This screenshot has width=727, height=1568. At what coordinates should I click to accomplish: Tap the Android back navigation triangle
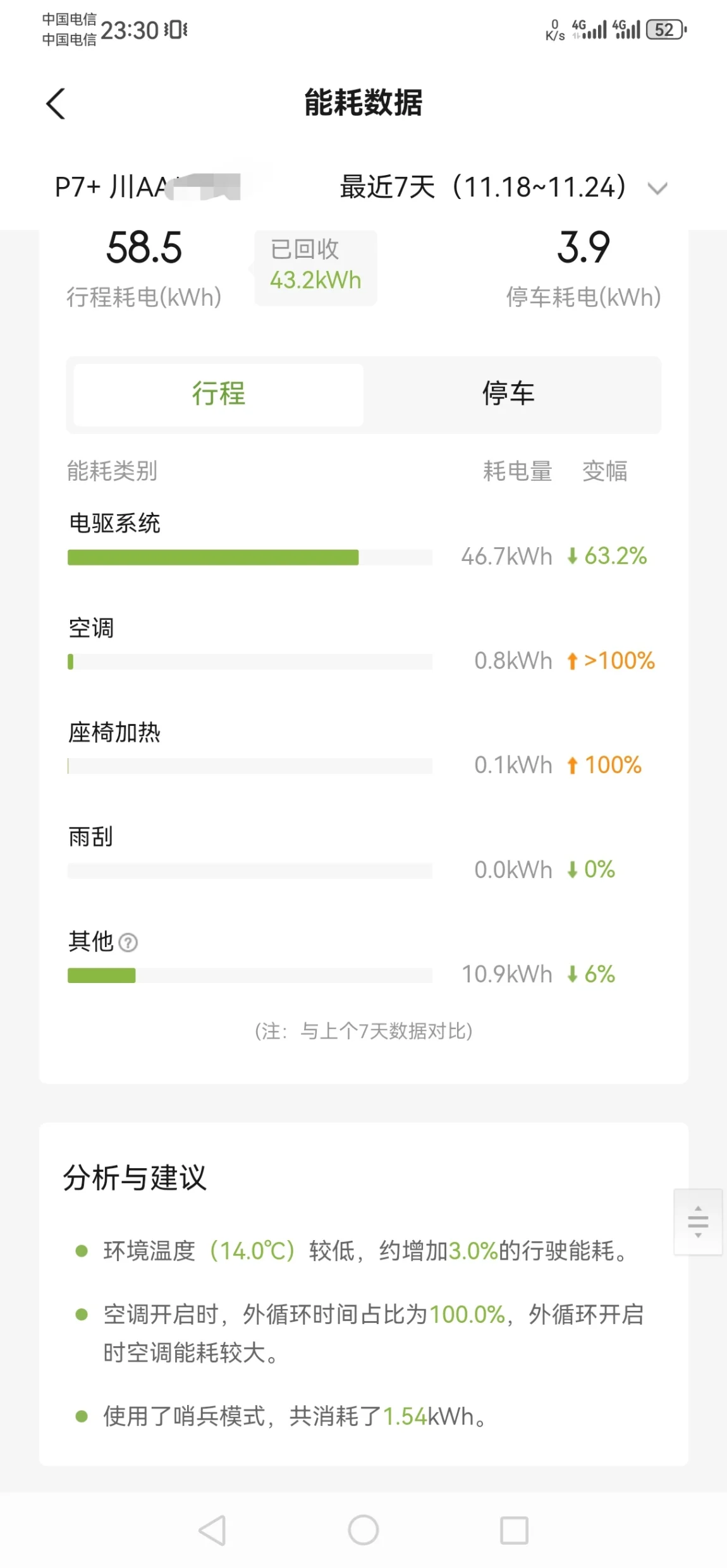tap(212, 1530)
